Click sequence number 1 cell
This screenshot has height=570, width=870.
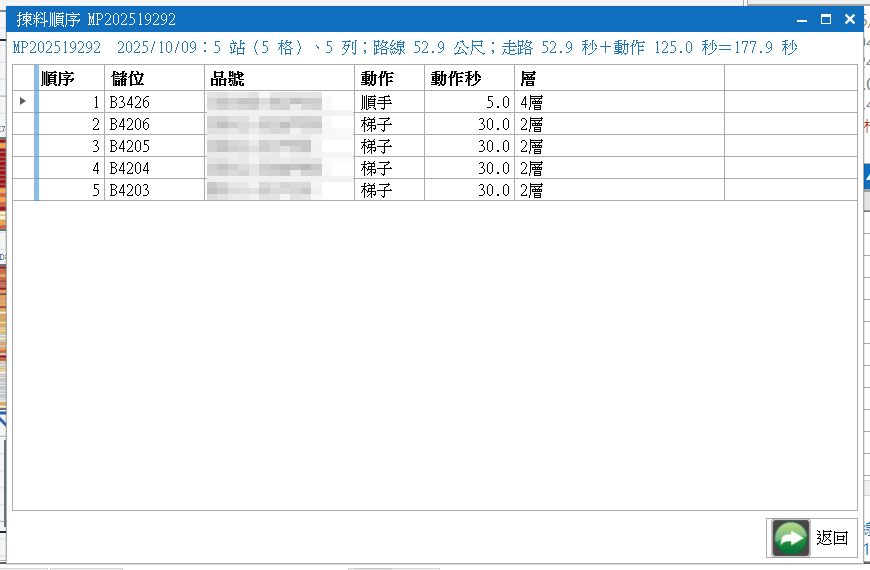70,102
